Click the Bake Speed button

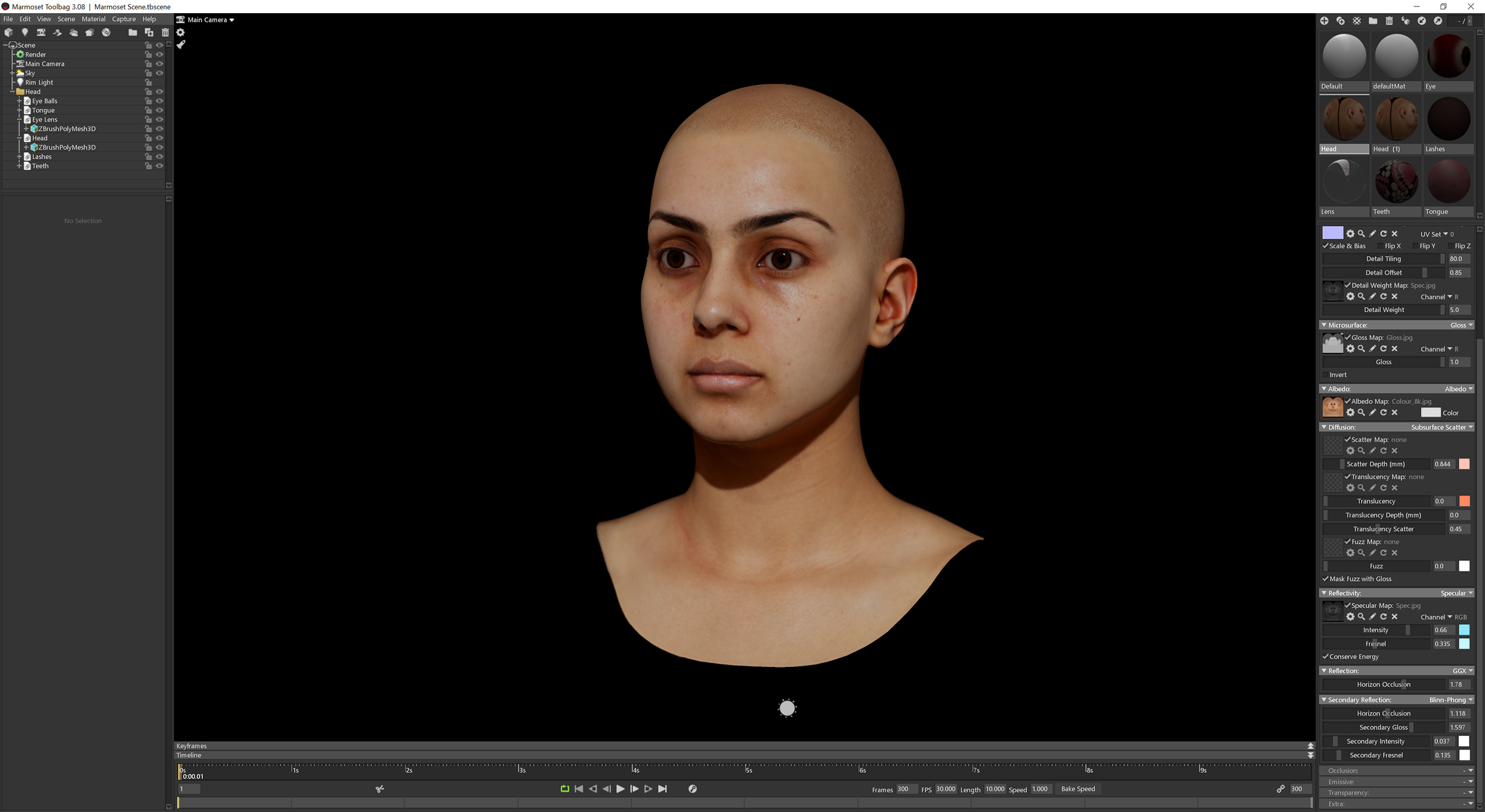tap(1078, 789)
